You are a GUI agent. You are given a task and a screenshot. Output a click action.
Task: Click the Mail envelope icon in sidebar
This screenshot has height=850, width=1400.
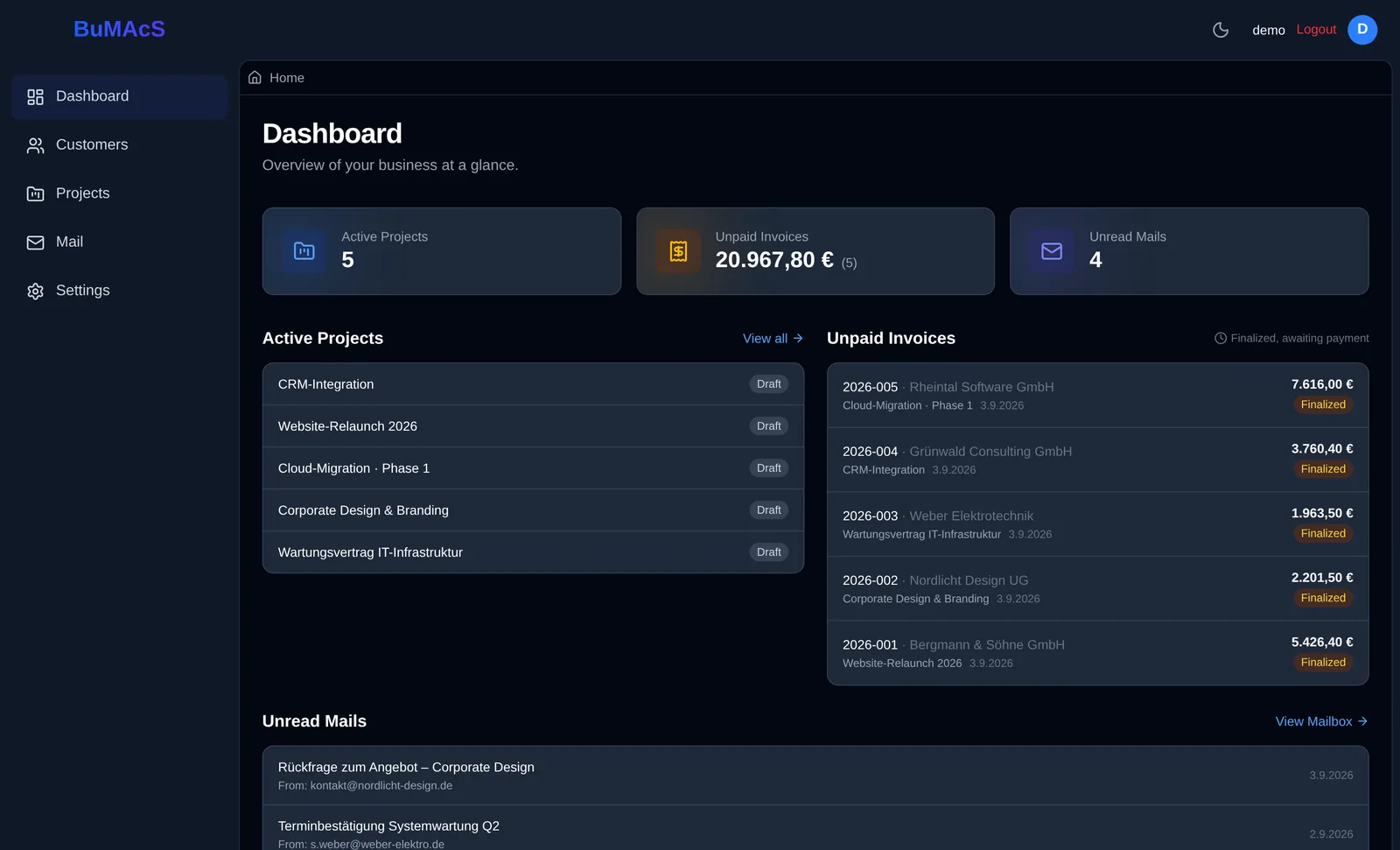(x=35, y=242)
